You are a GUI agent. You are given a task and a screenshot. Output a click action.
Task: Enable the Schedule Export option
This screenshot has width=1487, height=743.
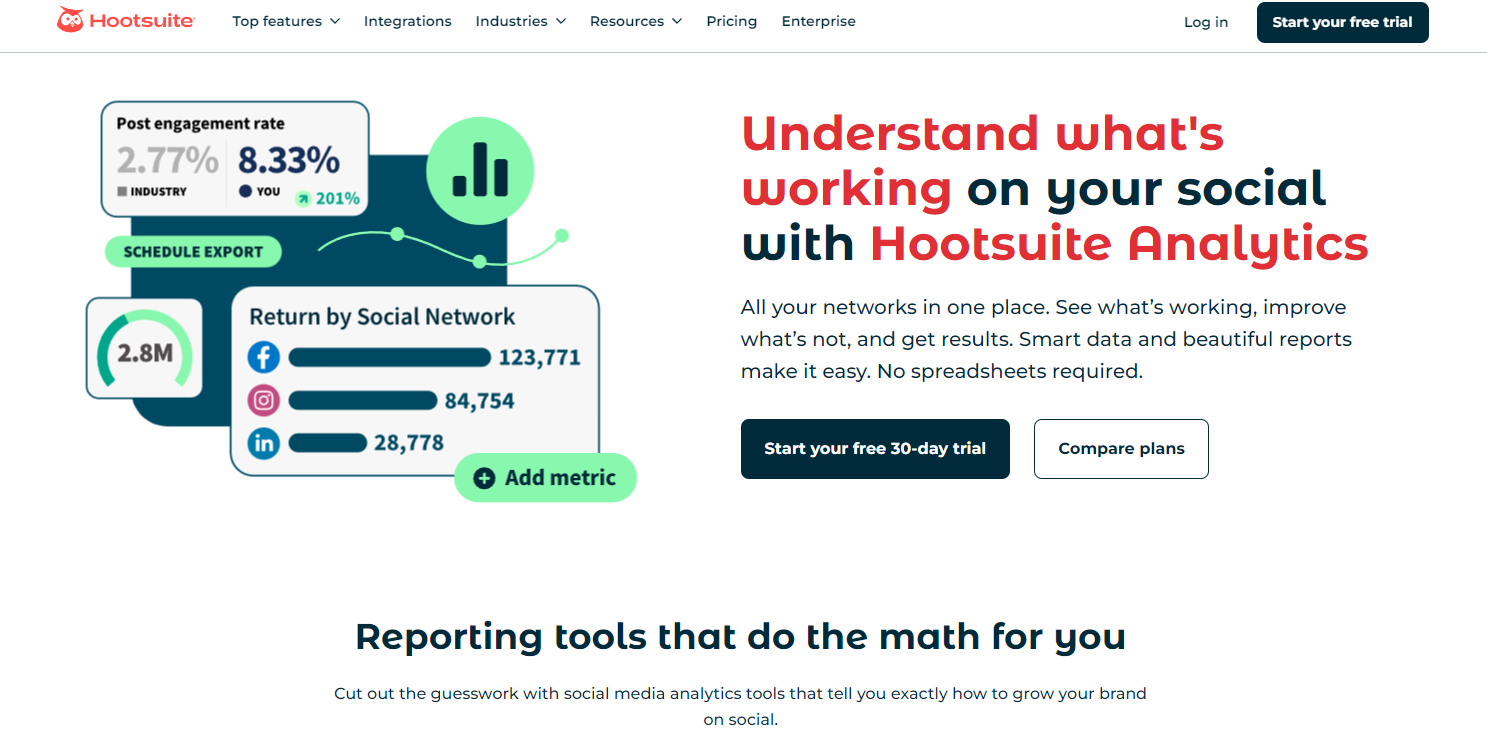[x=192, y=251]
